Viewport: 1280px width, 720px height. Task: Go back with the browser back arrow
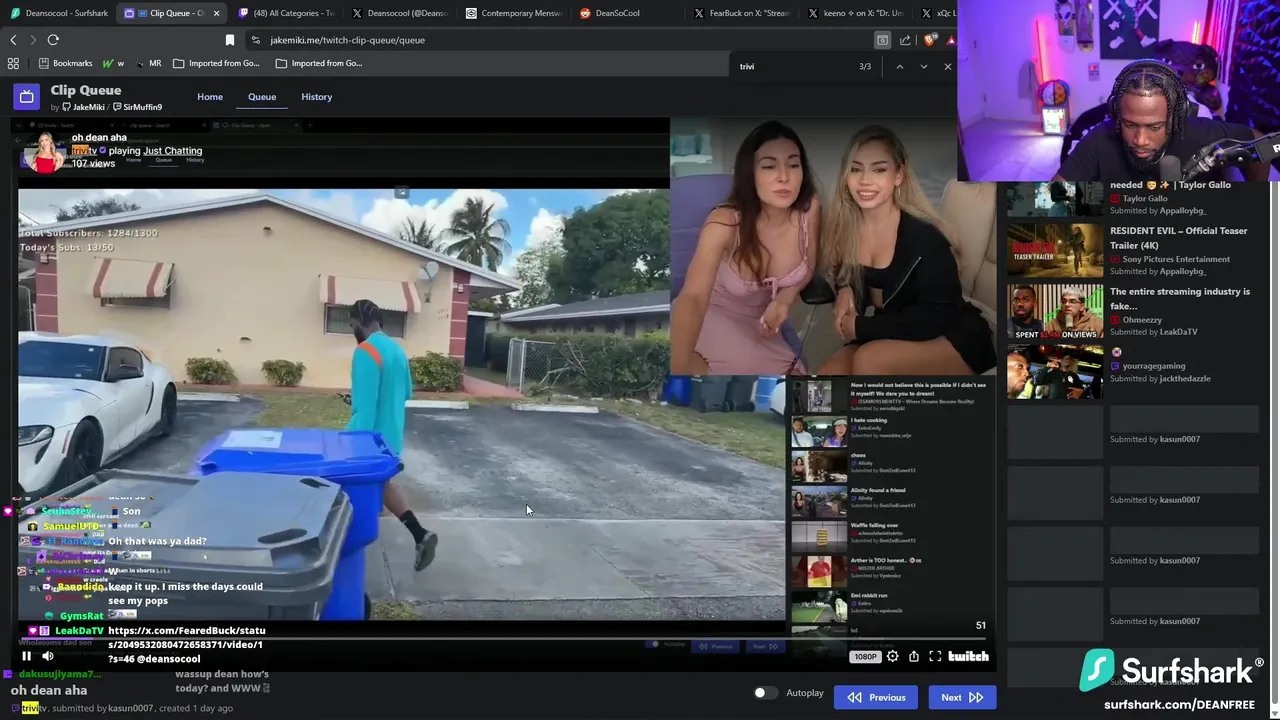pos(13,40)
